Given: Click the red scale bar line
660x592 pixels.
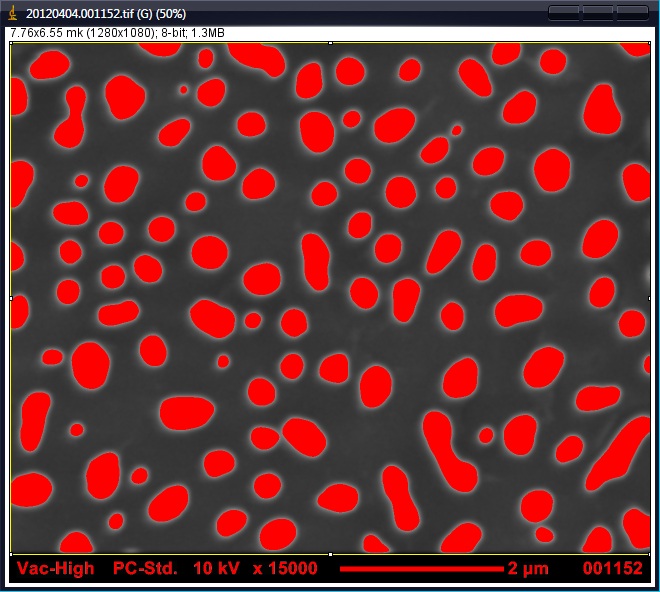Looking at the screenshot, I should pos(421,569).
